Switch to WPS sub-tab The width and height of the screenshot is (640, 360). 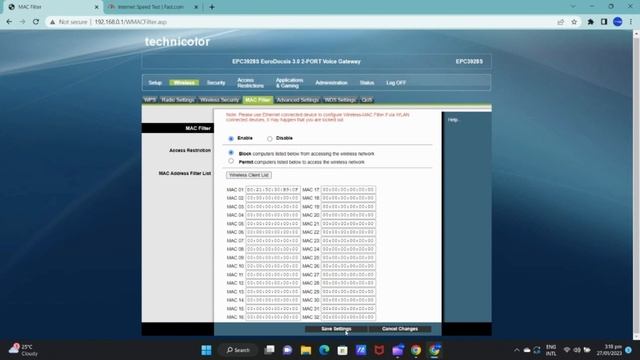[150, 100]
